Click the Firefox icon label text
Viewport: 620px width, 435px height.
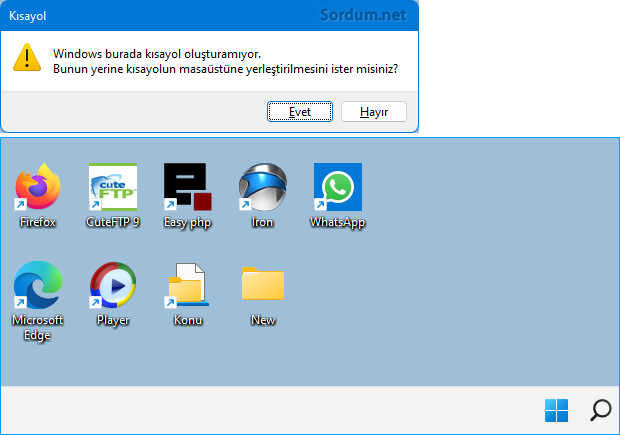pos(38,222)
